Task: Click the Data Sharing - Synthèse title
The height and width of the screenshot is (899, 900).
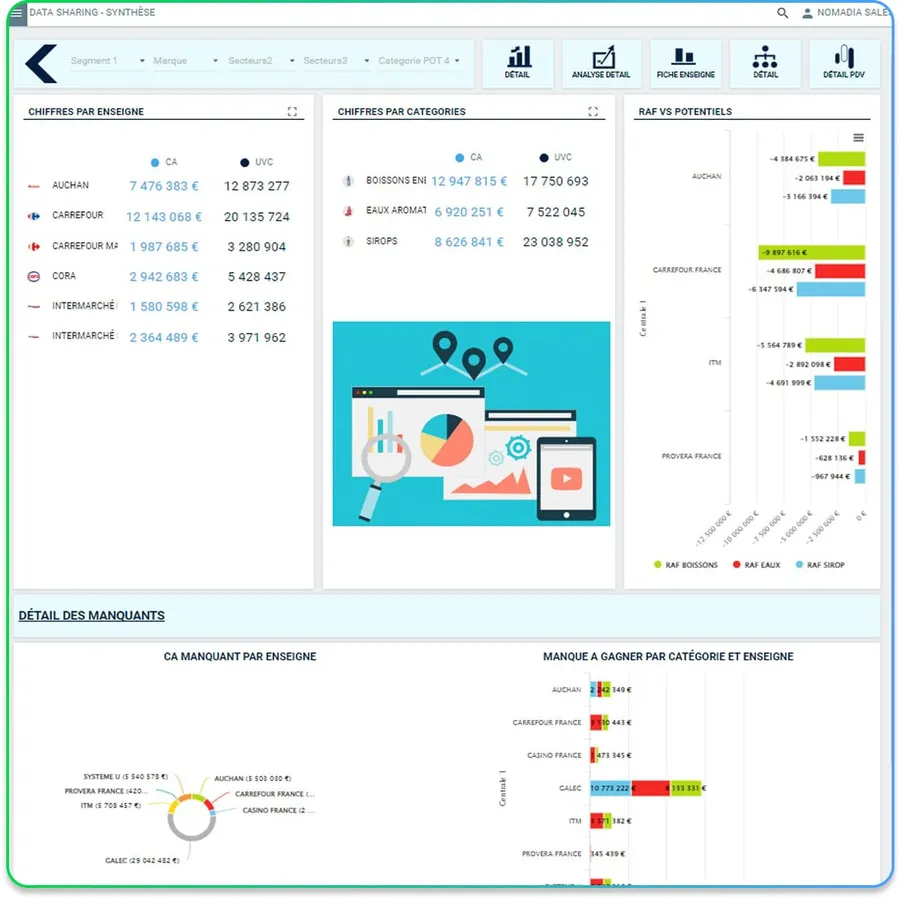Action: point(92,12)
